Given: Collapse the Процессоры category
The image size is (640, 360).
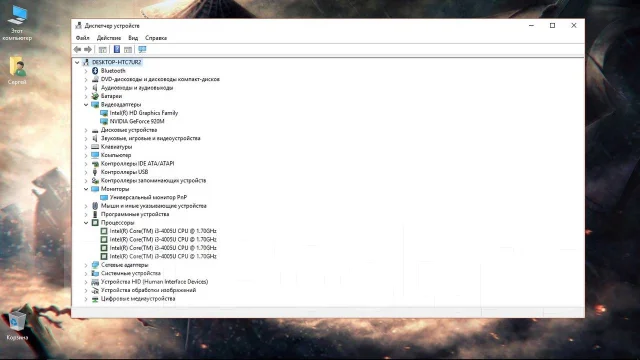Looking at the screenshot, I should tap(86, 223).
